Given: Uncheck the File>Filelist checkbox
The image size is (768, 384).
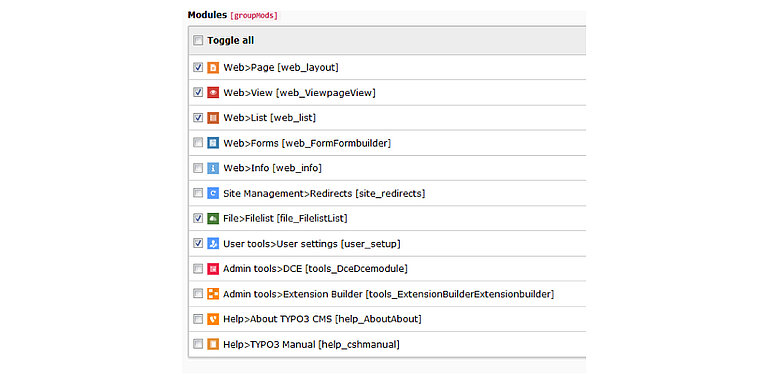Looking at the screenshot, I should (x=198, y=218).
